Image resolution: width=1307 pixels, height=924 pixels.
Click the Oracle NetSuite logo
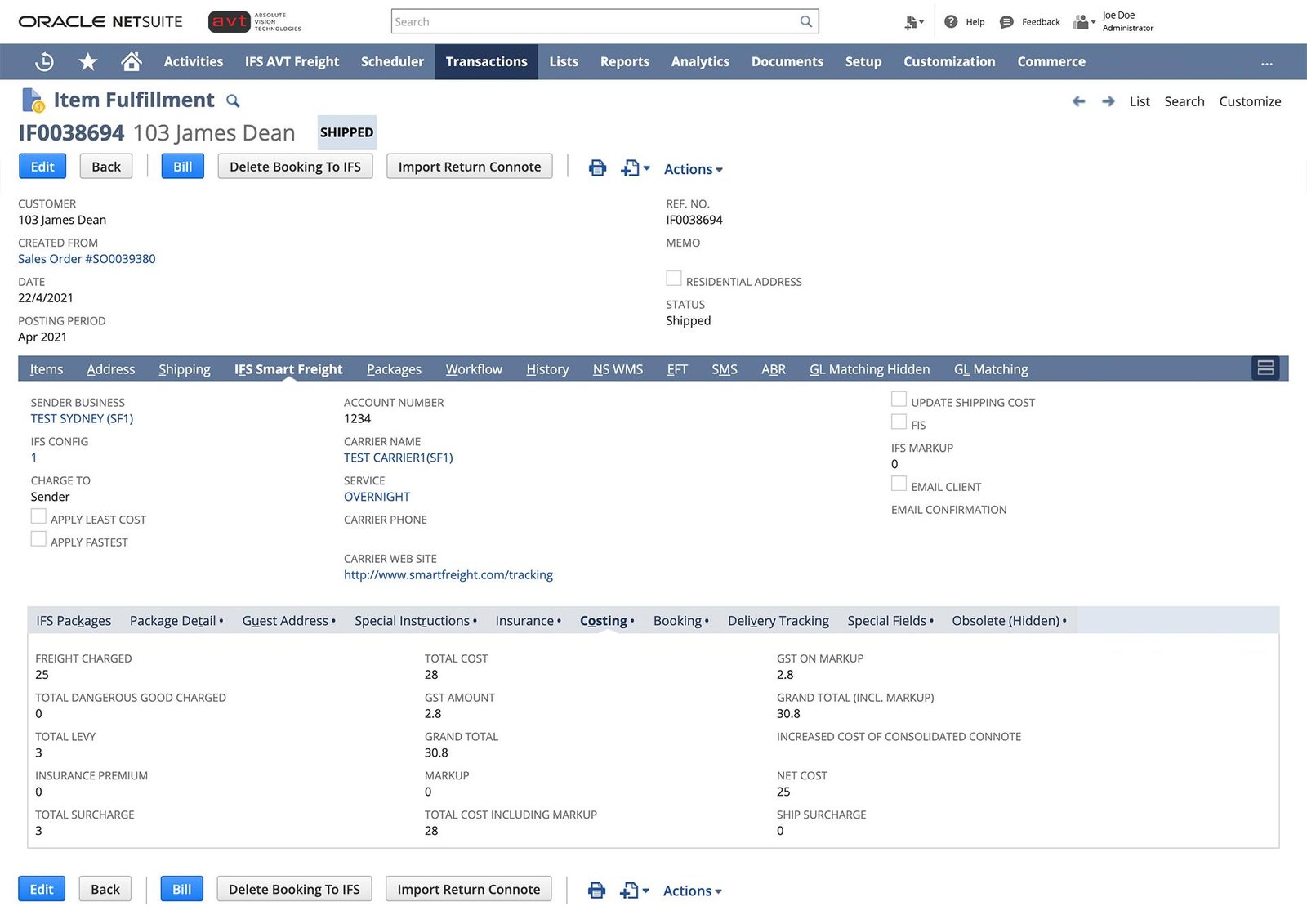(100, 22)
